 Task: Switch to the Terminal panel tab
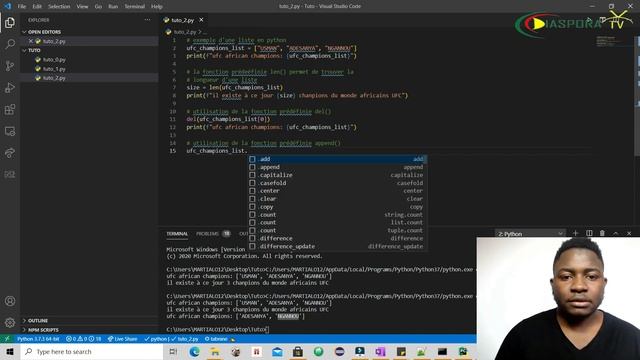(x=177, y=233)
